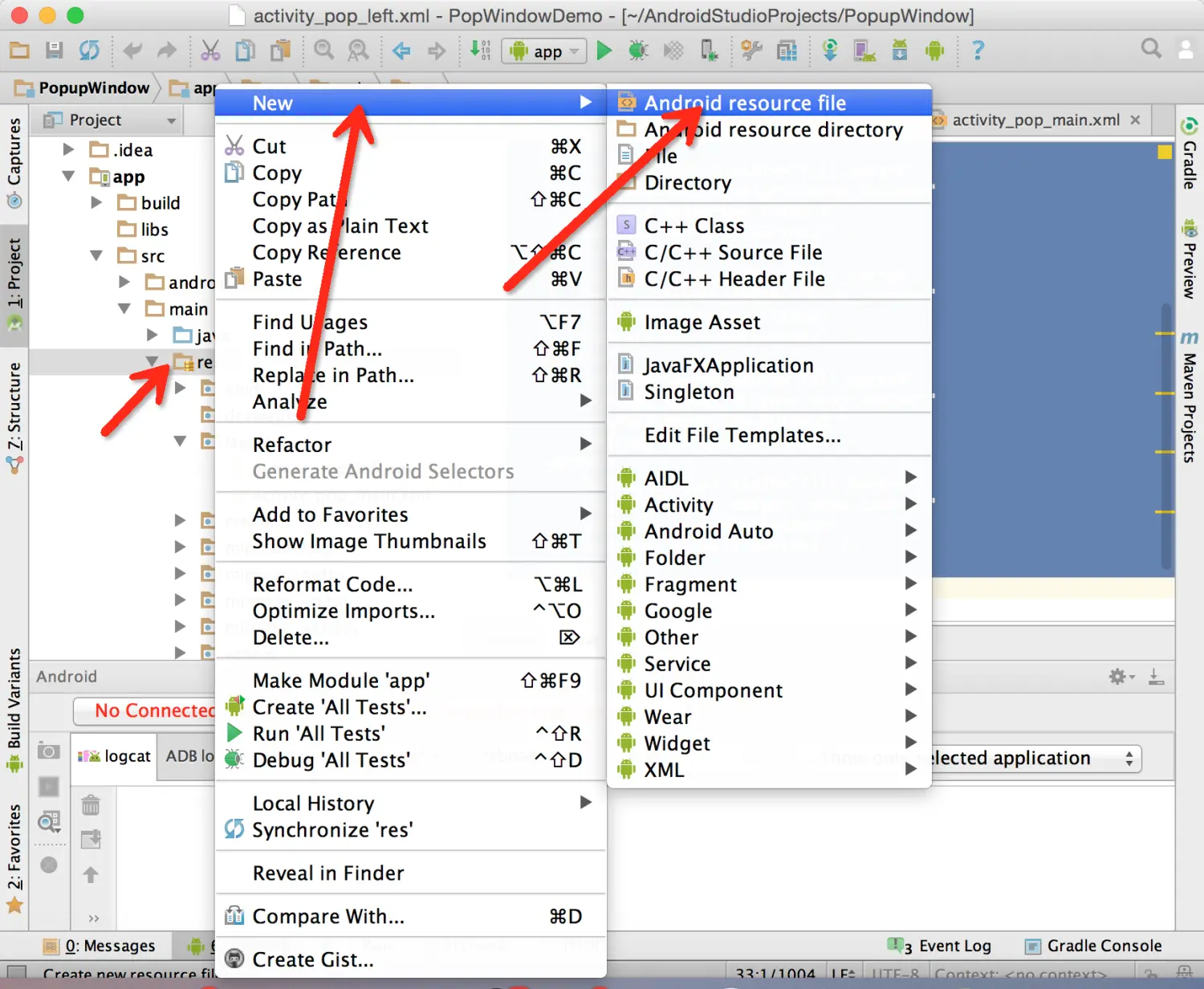Choose Image Asset entry
The width and height of the screenshot is (1204, 989).
click(x=769, y=322)
